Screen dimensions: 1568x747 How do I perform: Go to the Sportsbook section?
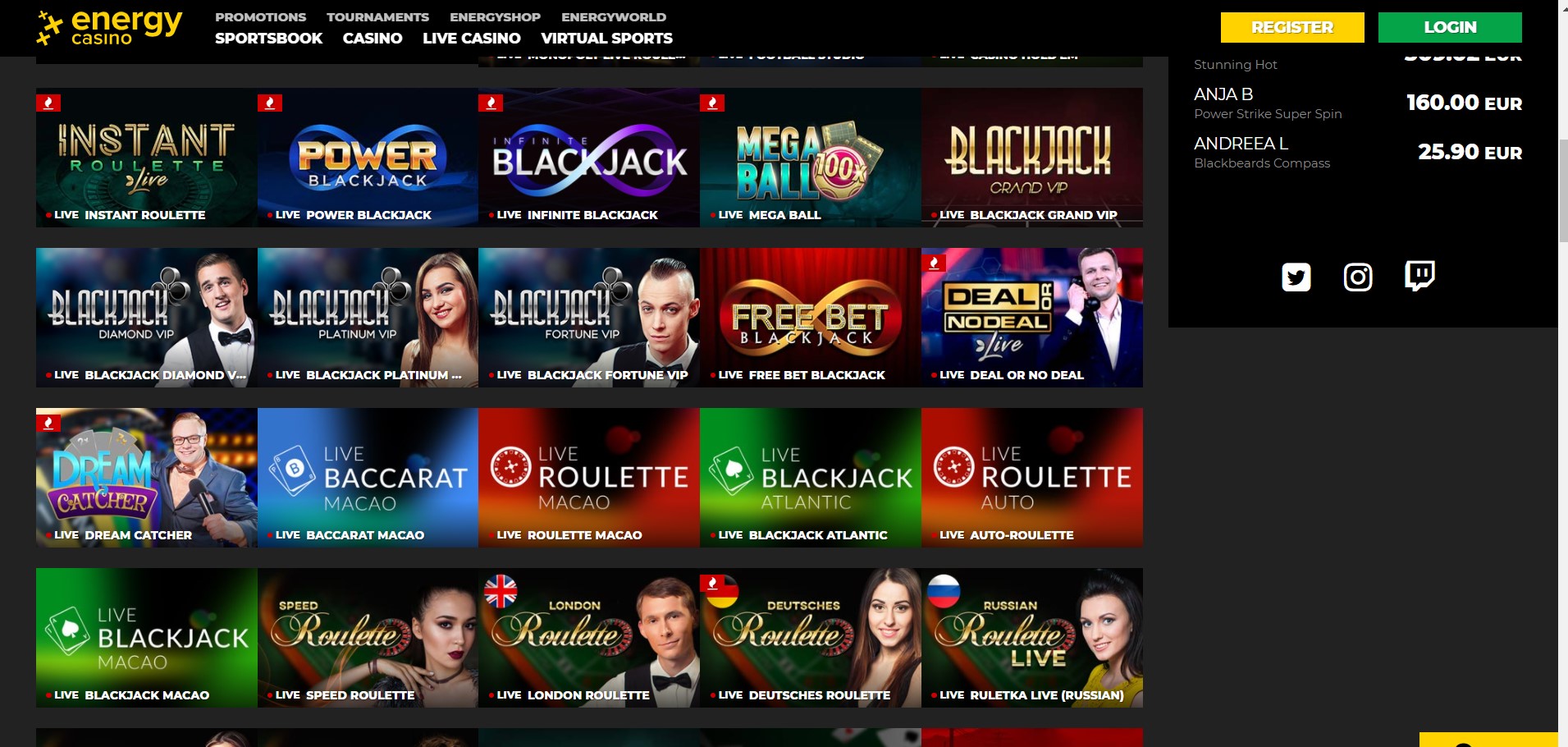click(268, 38)
